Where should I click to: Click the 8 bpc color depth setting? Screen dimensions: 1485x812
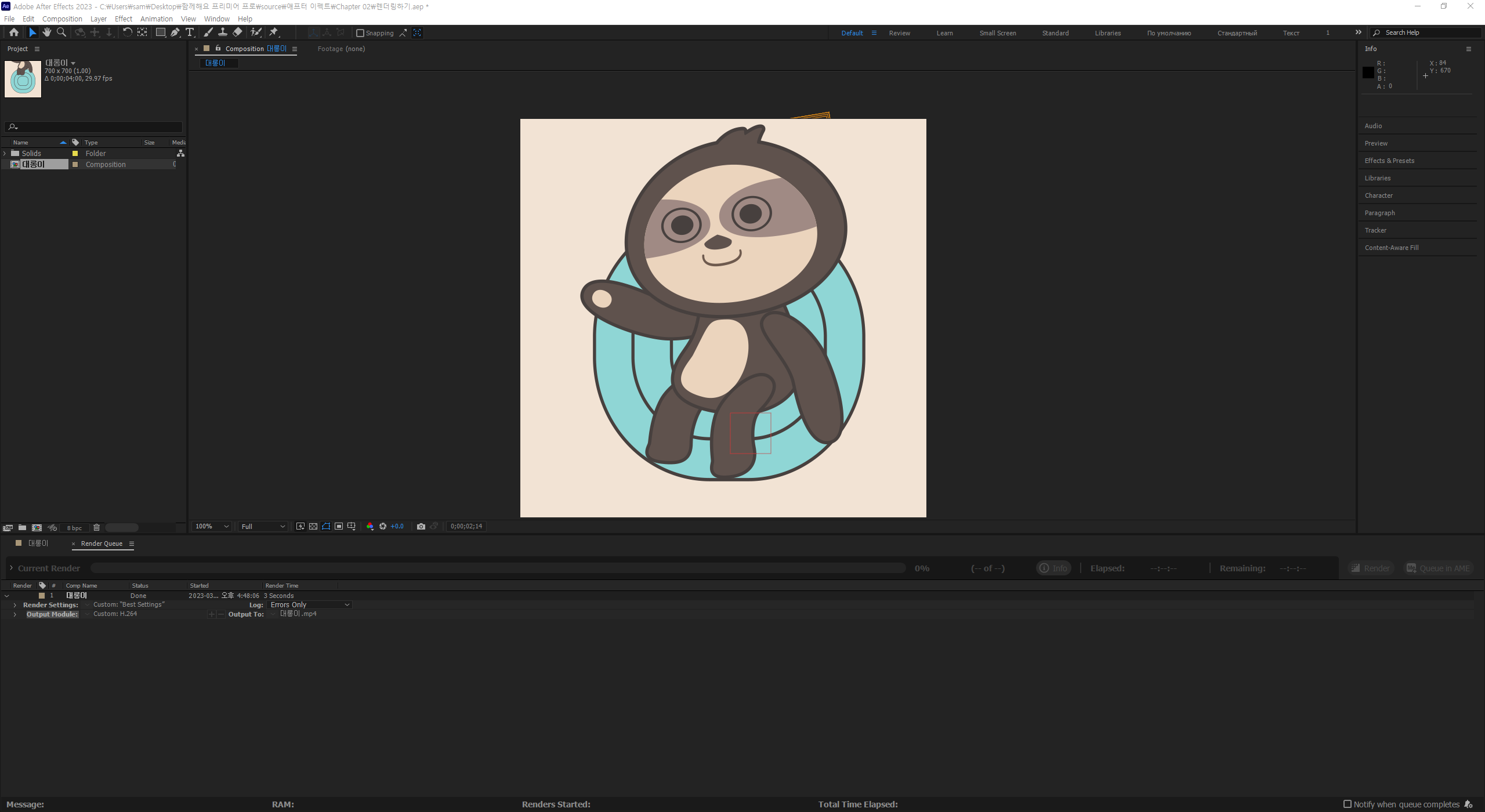(x=74, y=528)
